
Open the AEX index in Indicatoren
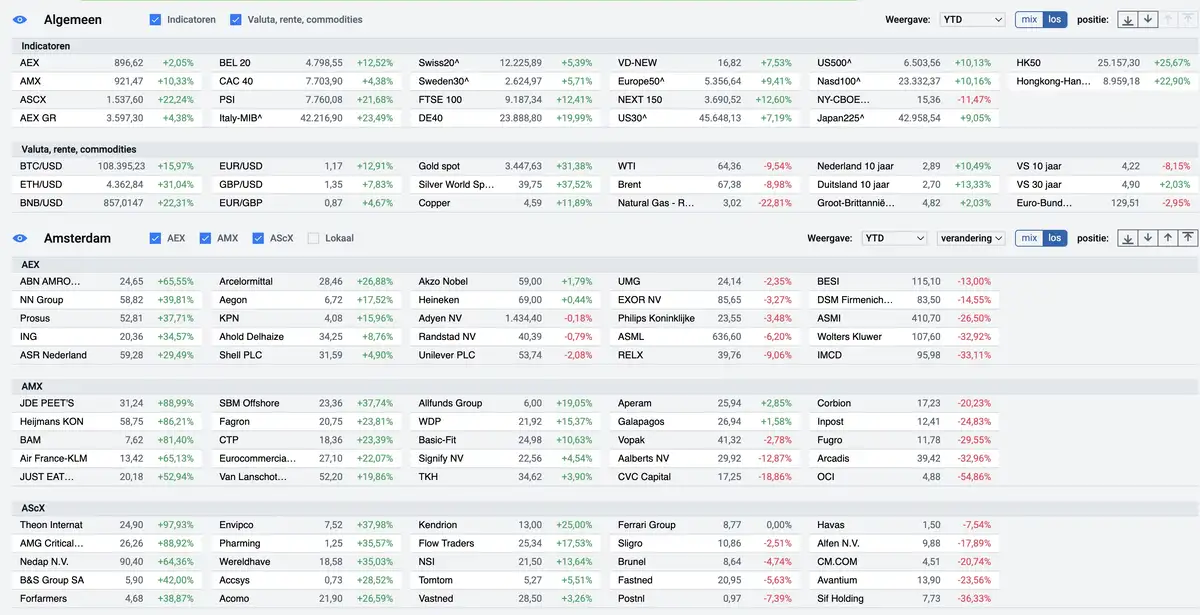tap(29, 63)
